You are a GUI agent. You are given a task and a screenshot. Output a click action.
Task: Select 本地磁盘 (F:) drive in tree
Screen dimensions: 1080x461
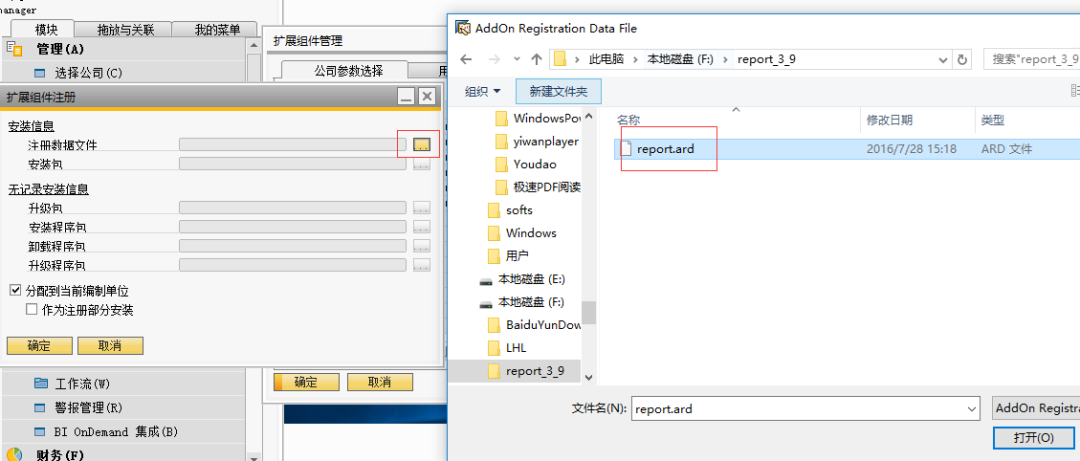(522, 302)
